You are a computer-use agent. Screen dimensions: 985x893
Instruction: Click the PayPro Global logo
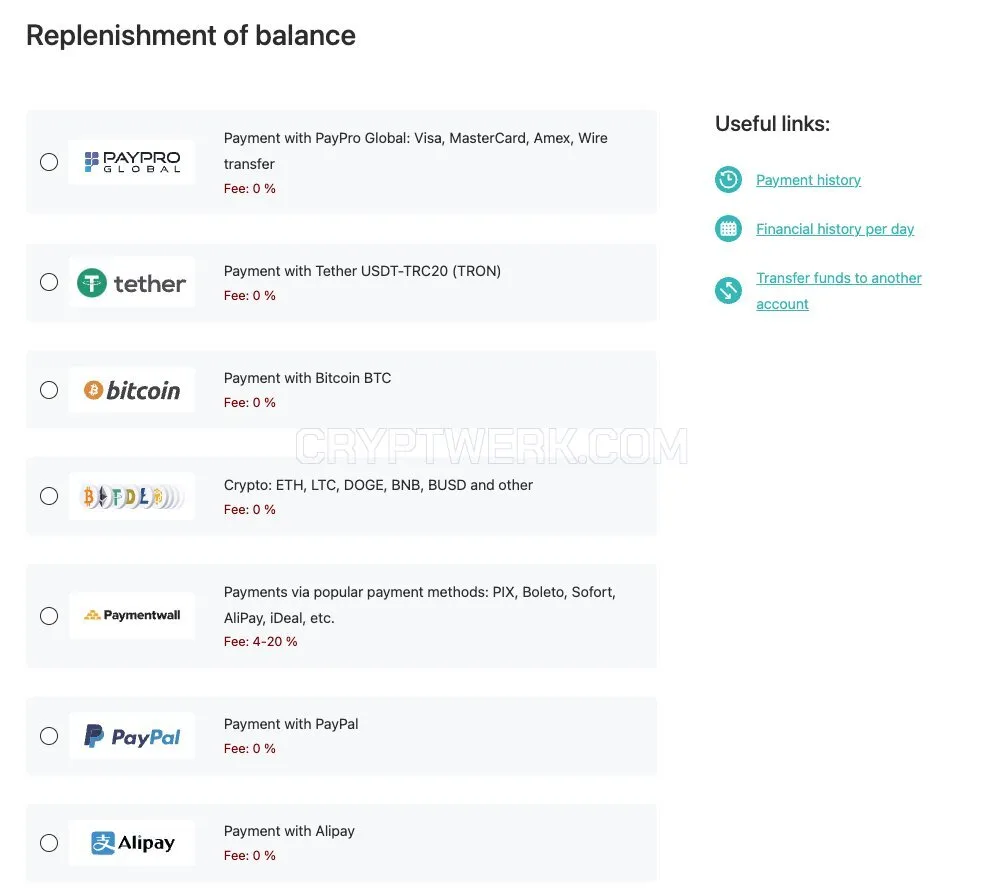coord(132,162)
